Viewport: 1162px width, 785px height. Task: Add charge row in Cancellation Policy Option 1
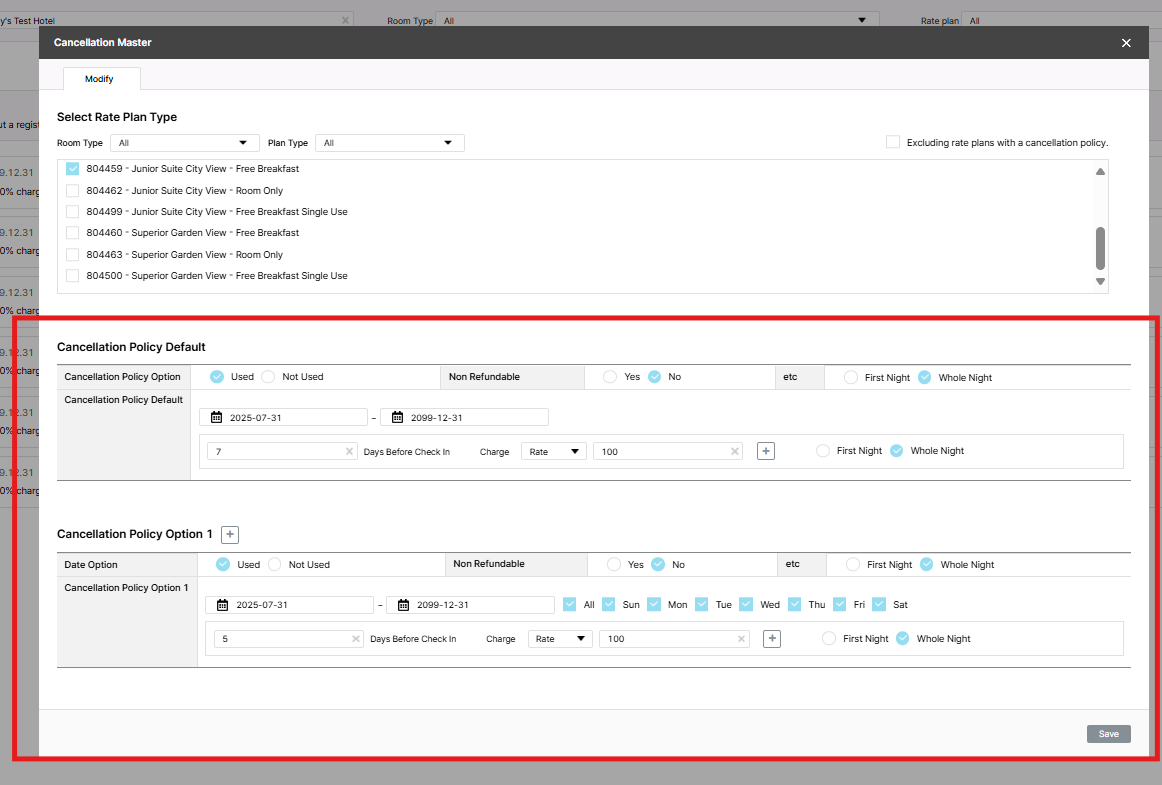771,639
